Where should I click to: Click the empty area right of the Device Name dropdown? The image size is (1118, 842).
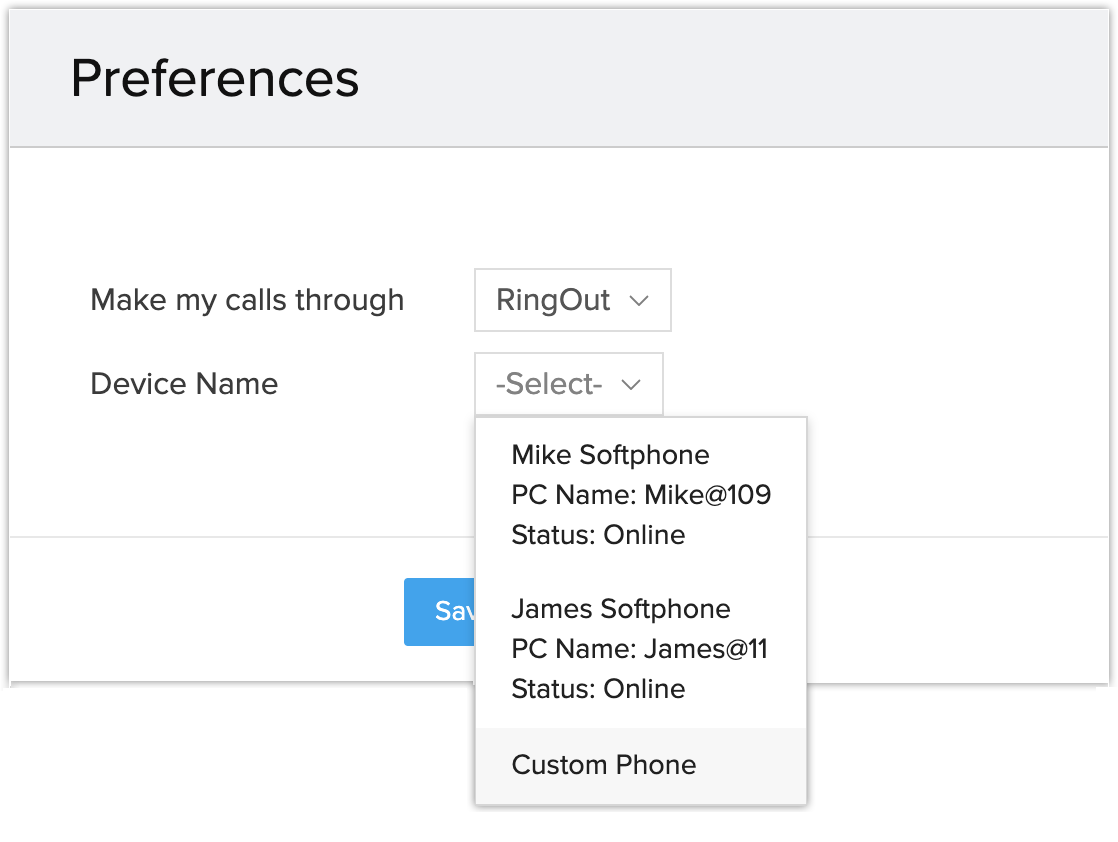(880, 384)
